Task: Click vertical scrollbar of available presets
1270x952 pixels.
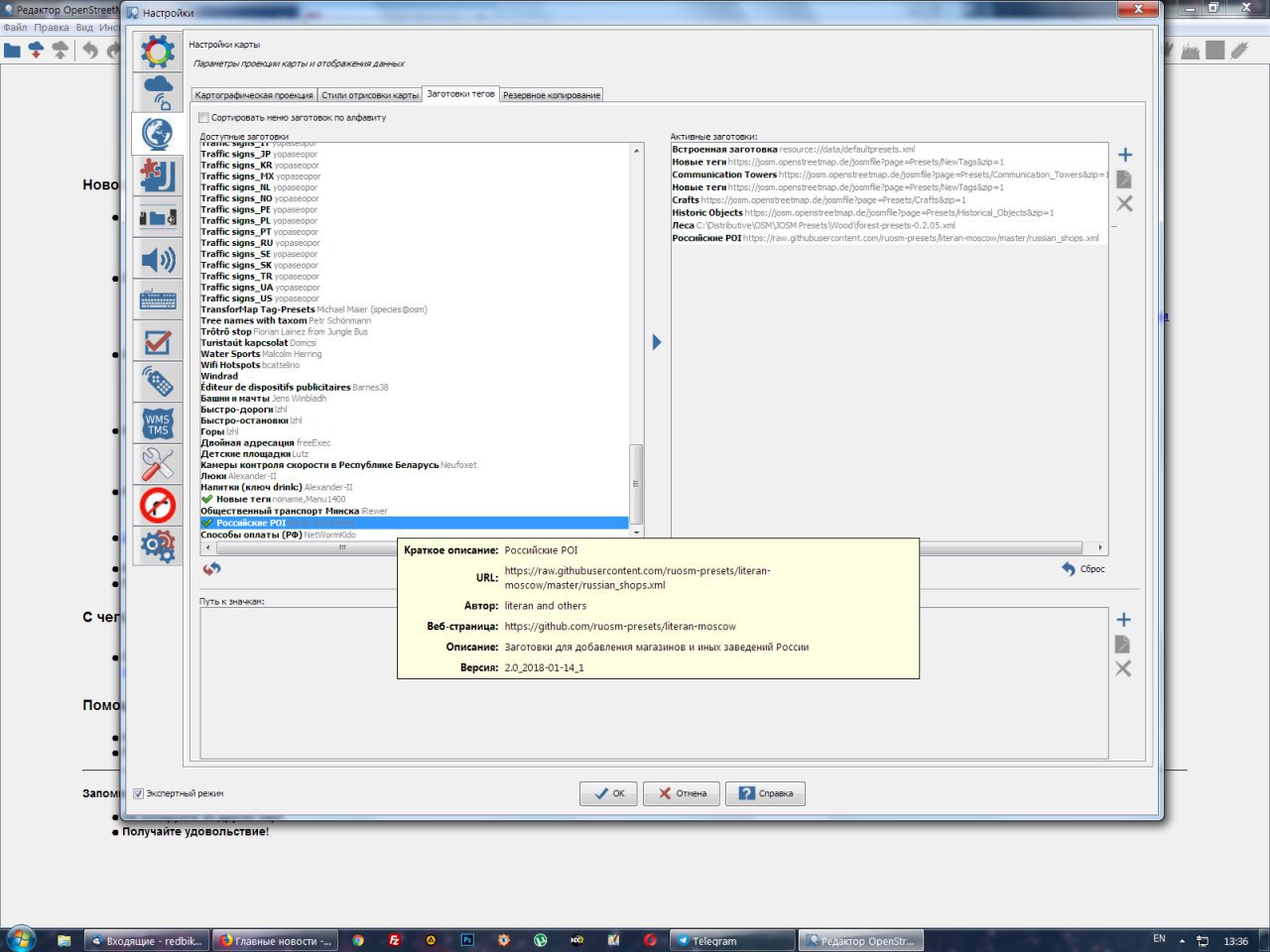Action: pyautogui.click(x=637, y=484)
